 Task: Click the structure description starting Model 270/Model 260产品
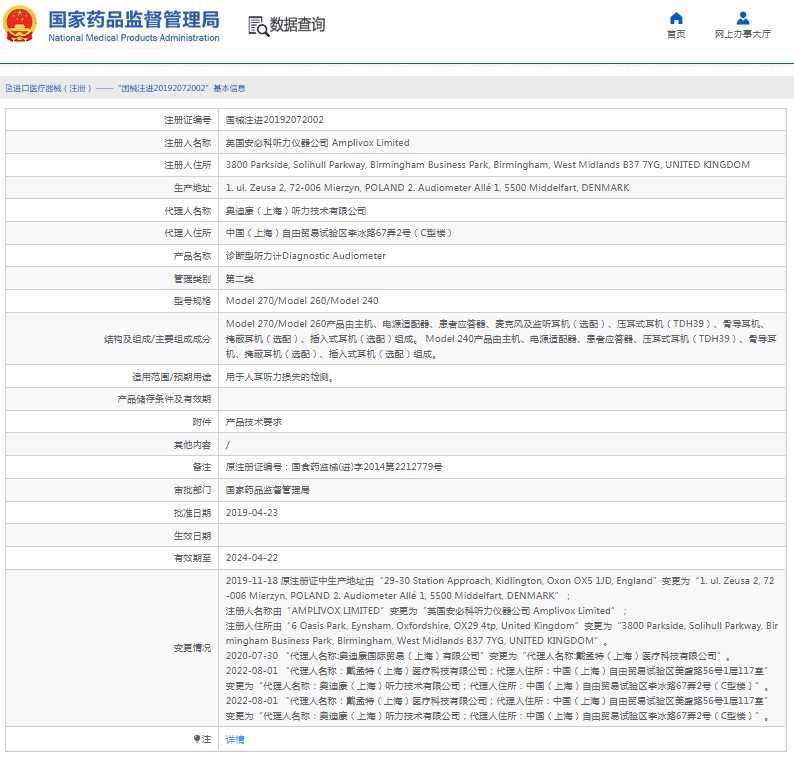[x=501, y=339]
